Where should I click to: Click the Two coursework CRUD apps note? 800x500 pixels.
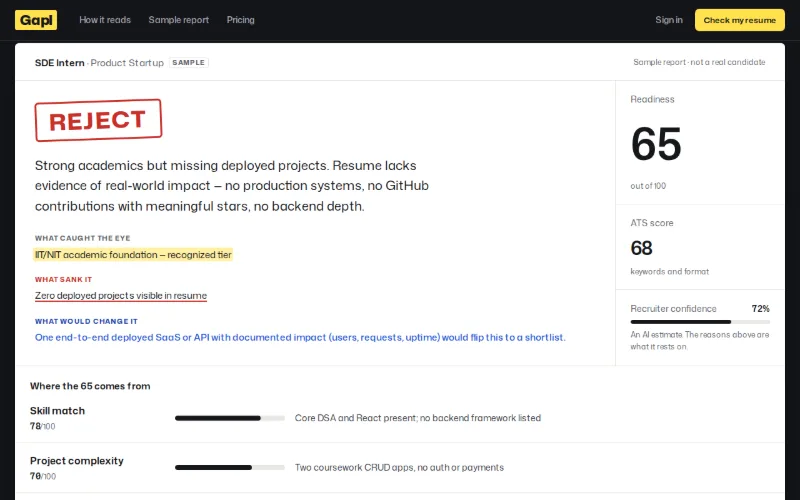click(399, 467)
